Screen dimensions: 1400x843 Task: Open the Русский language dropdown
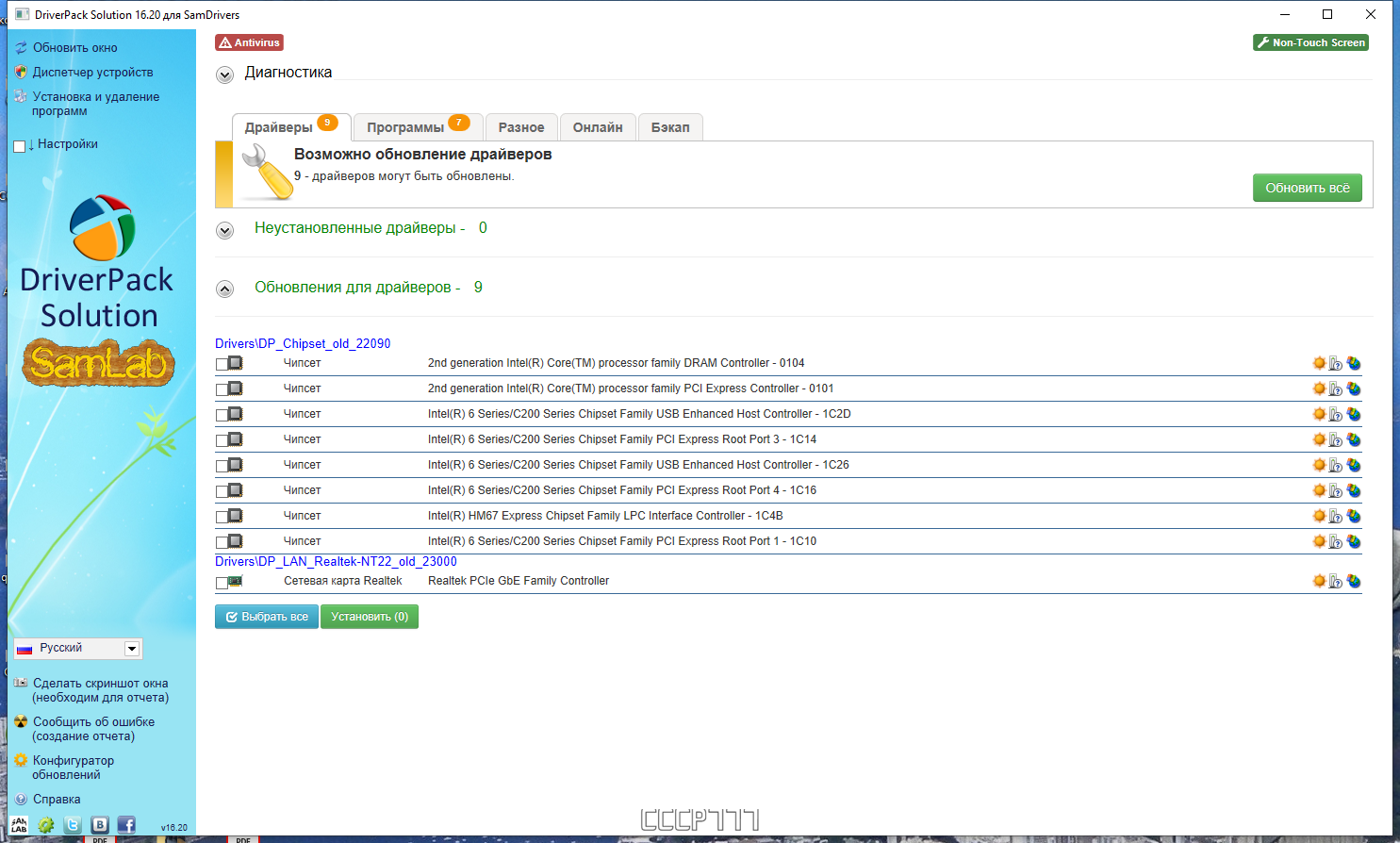[77, 648]
